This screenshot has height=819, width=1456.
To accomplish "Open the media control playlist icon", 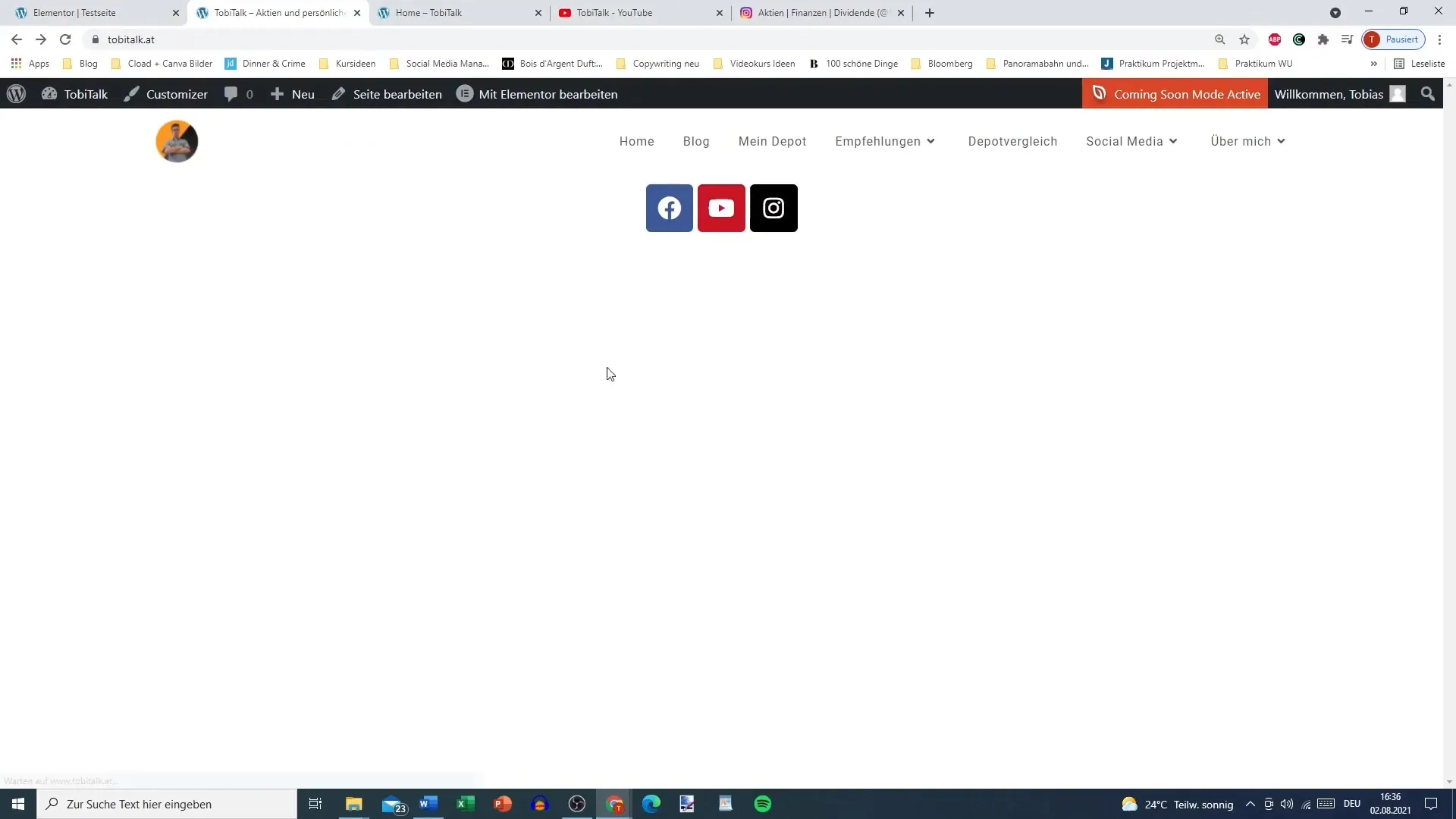I will 1347,39.
